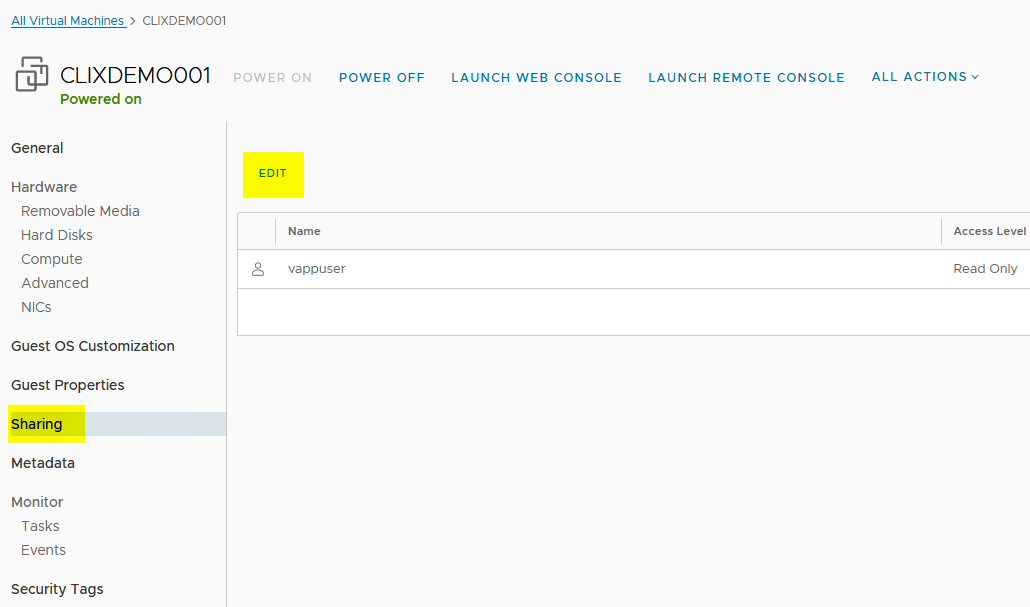Launch the remote console

(x=746, y=78)
